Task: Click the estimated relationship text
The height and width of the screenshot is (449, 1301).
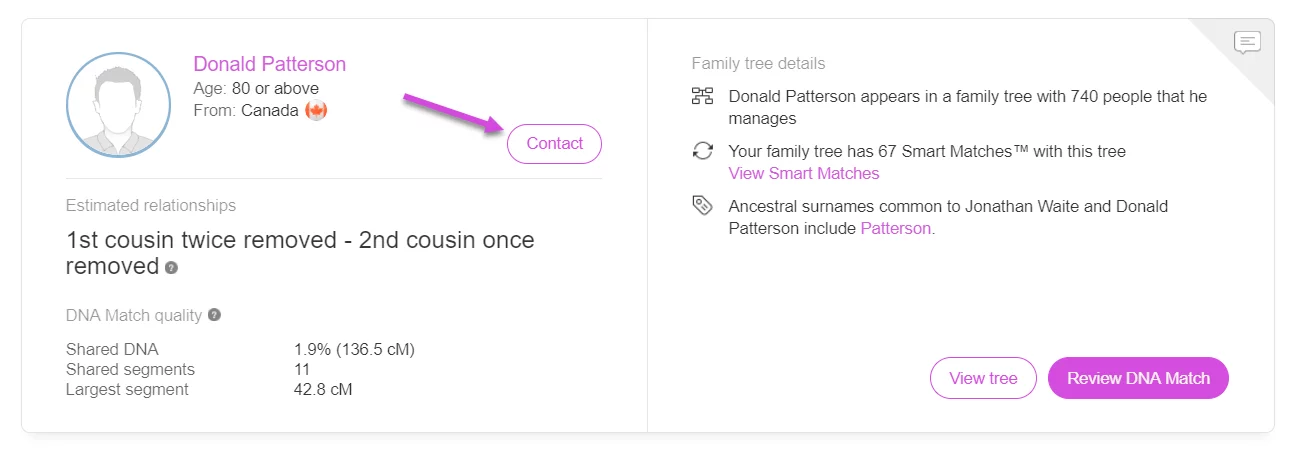Action: point(300,253)
